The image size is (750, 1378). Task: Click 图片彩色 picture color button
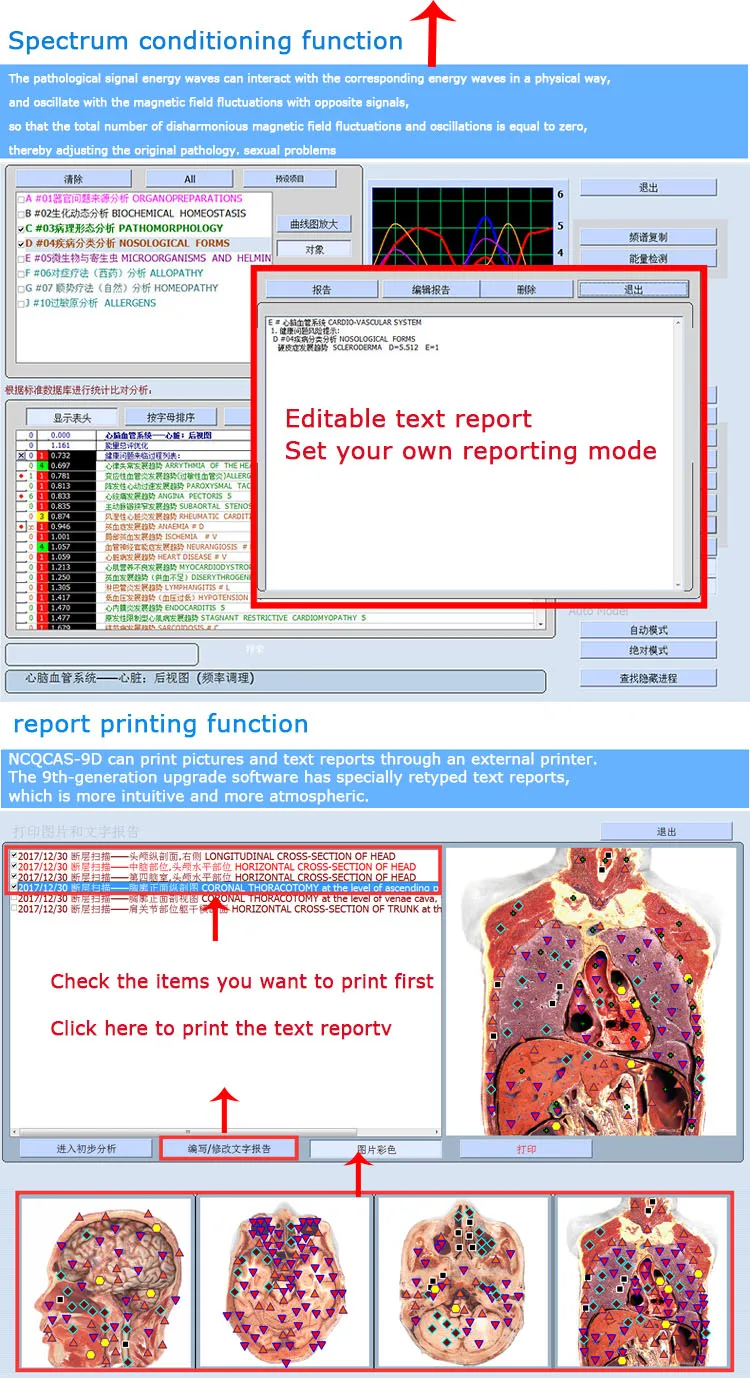click(x=376, y=1149)
